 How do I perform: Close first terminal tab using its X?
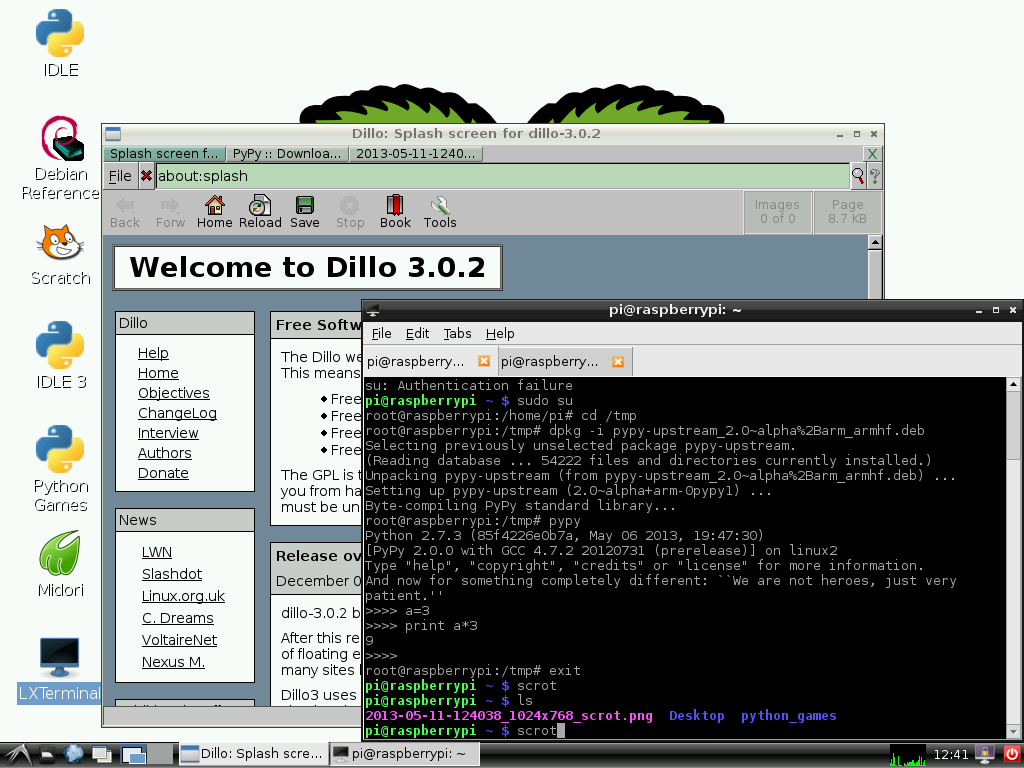[x=484, y=361]
